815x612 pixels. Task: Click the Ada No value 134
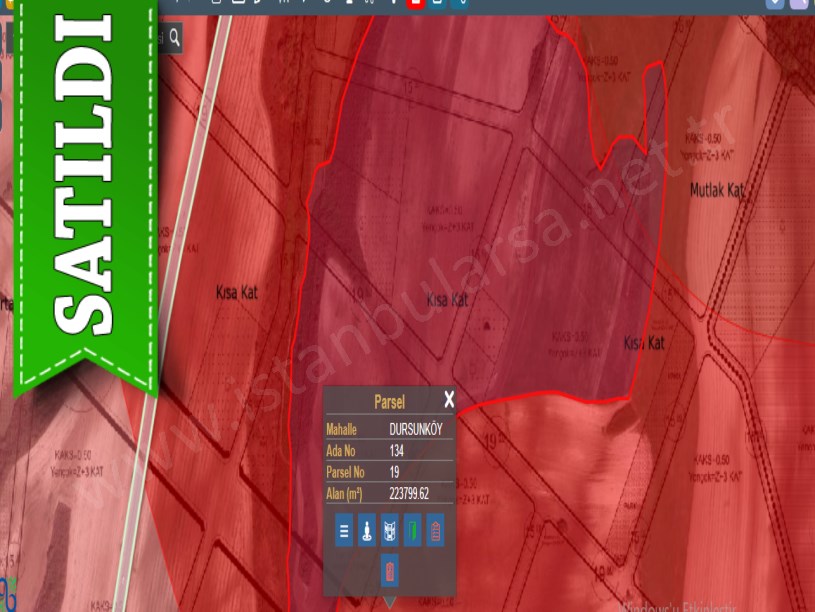(397, 451)
